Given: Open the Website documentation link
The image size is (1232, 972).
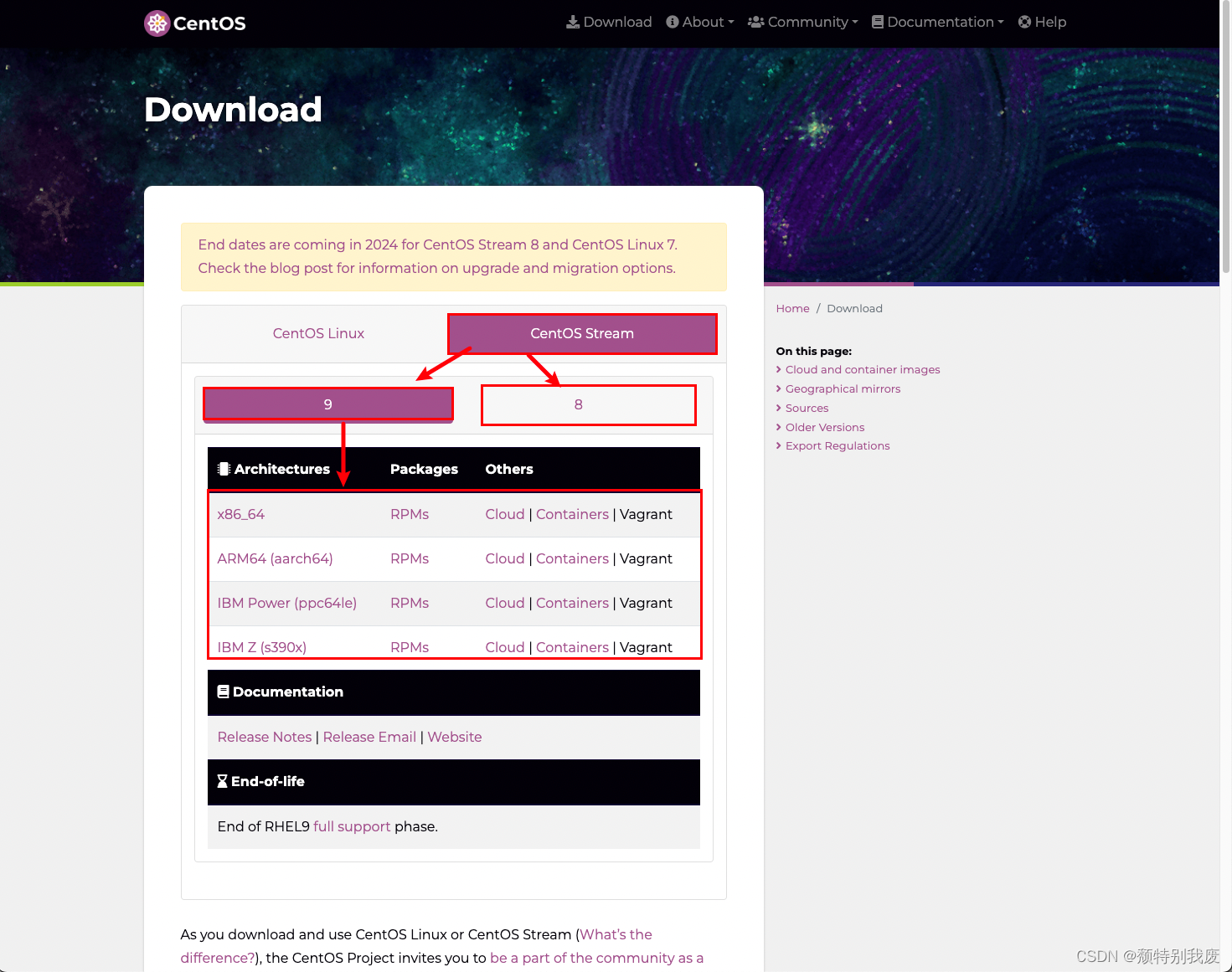Looking at the screenshot, I should click(x=455, y=737).
